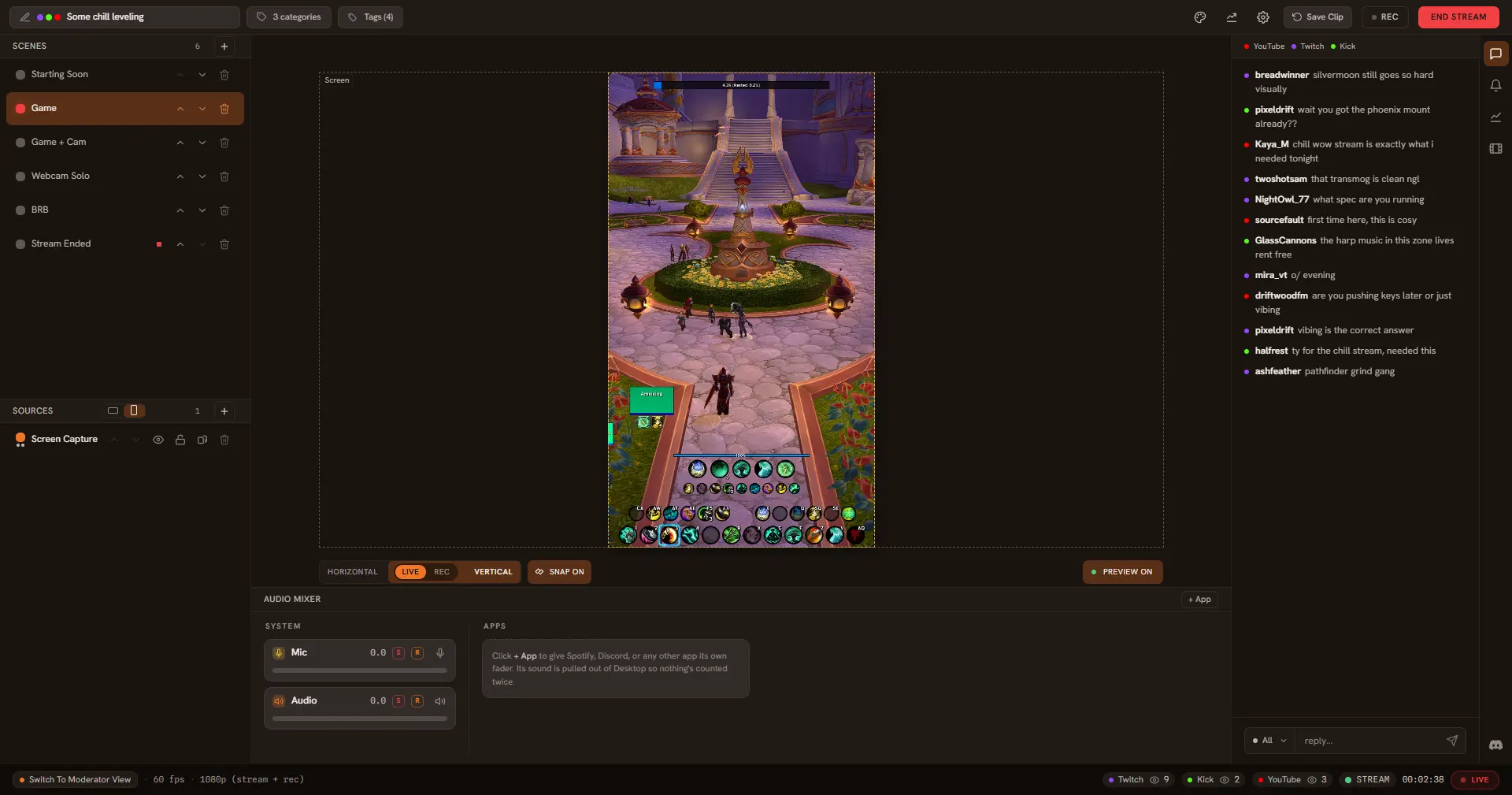
Task: Click the pencil edit icon beside stream title
Action: (25, 17)
